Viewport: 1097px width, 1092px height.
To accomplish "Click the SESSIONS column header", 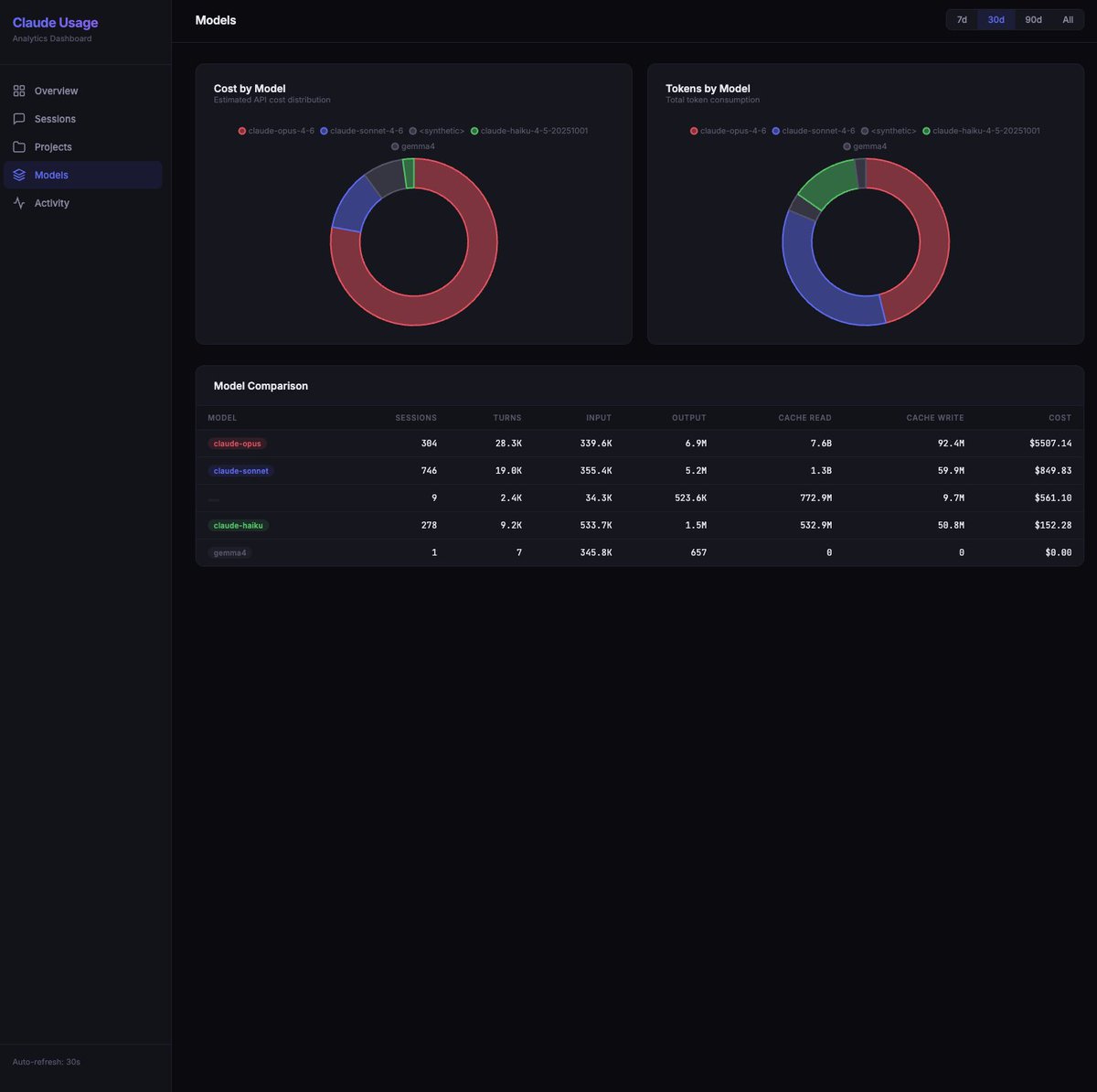I will pyautogui.click(x=416, y=418).
